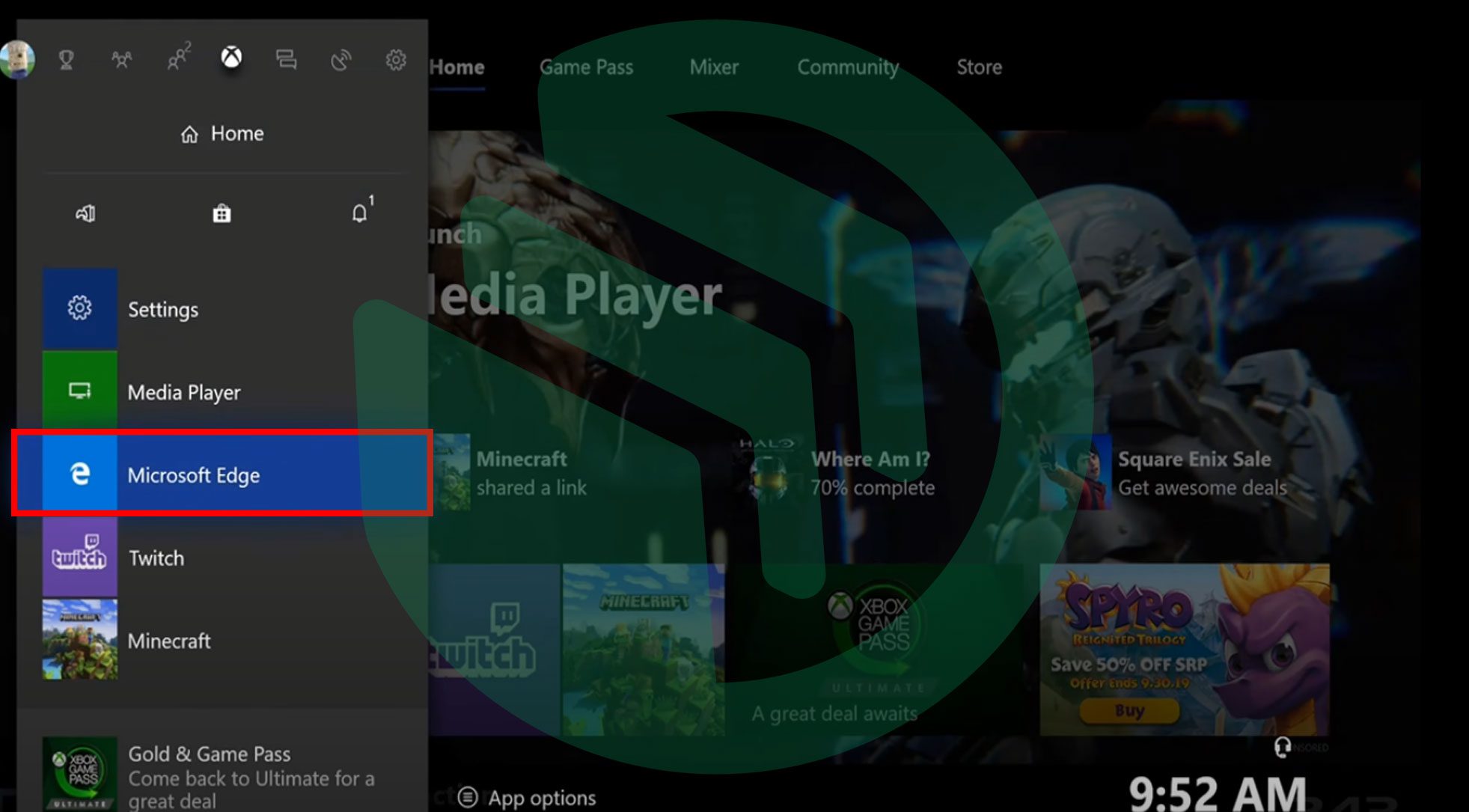Open the Achievements trophy tab

[x=66, y=59]
